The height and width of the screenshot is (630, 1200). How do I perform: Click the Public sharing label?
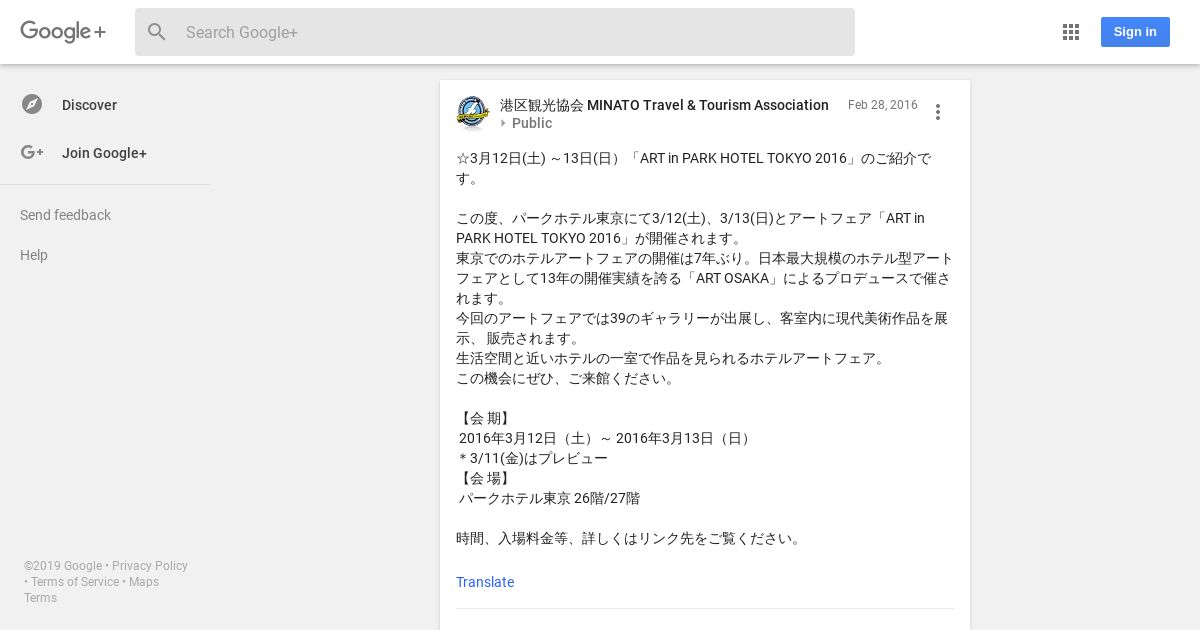tap(532, 123)
